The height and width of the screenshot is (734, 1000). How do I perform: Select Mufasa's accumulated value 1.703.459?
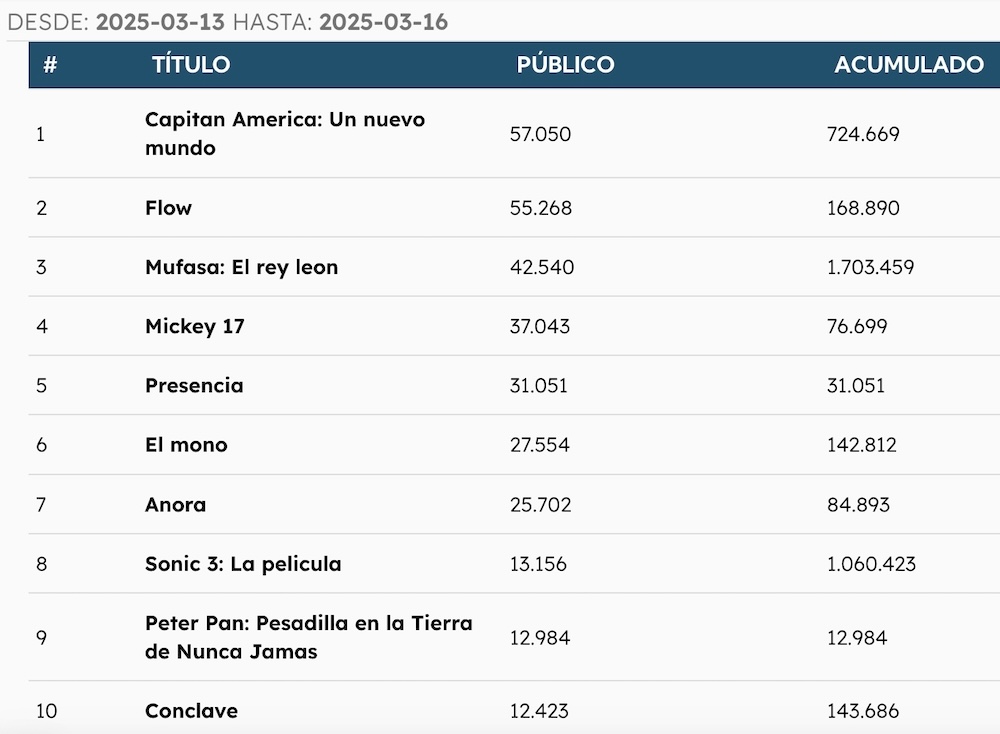tap(870, 267)
